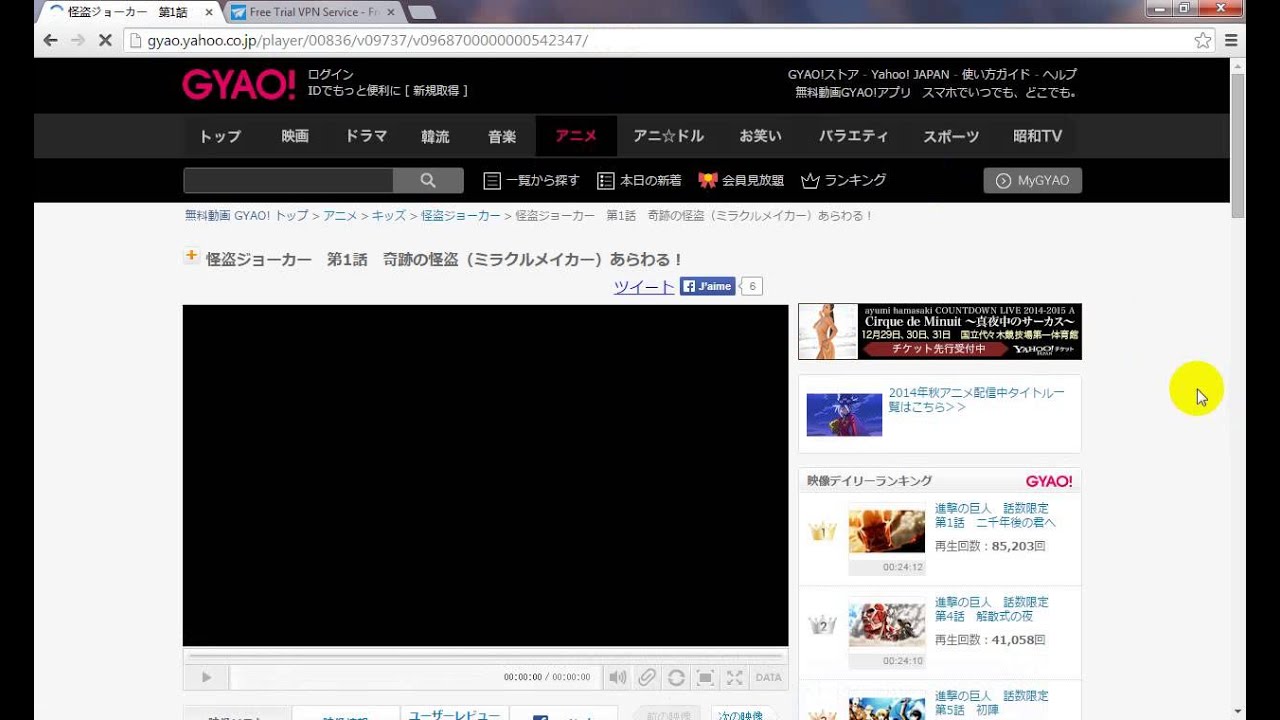
Task: Select the アニ☆ドル navigation tab
Action: pyautogui.click(x=668, y=136)
